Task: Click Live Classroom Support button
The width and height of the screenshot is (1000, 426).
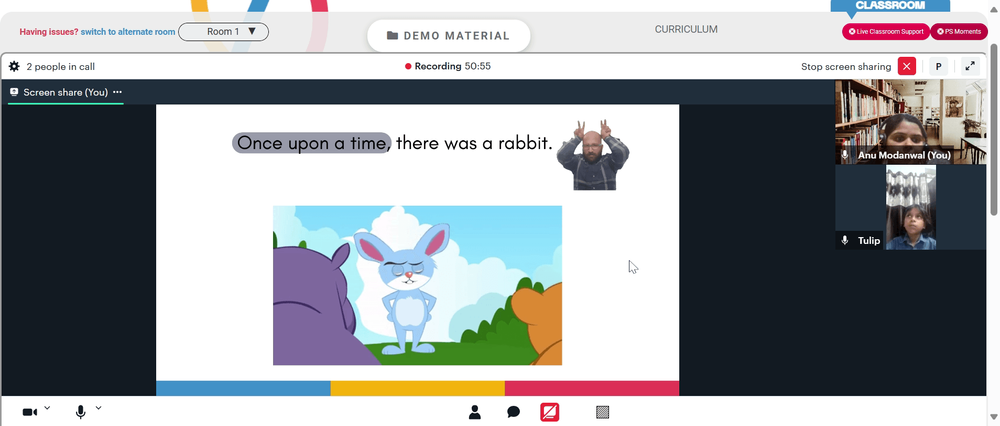Action: pyautogui.click(x=886, y=31)
